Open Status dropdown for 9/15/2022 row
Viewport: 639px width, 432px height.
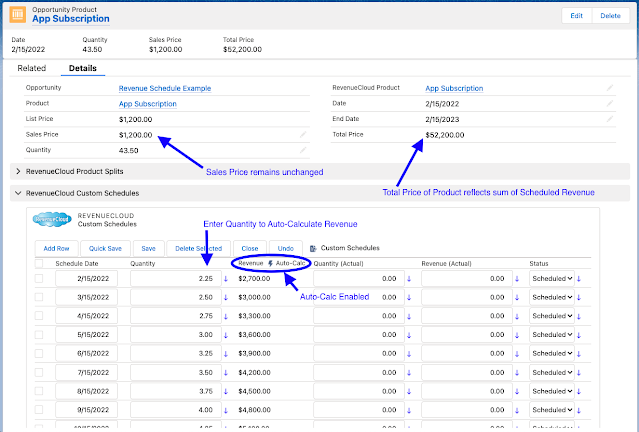click(x=552, y=410)
